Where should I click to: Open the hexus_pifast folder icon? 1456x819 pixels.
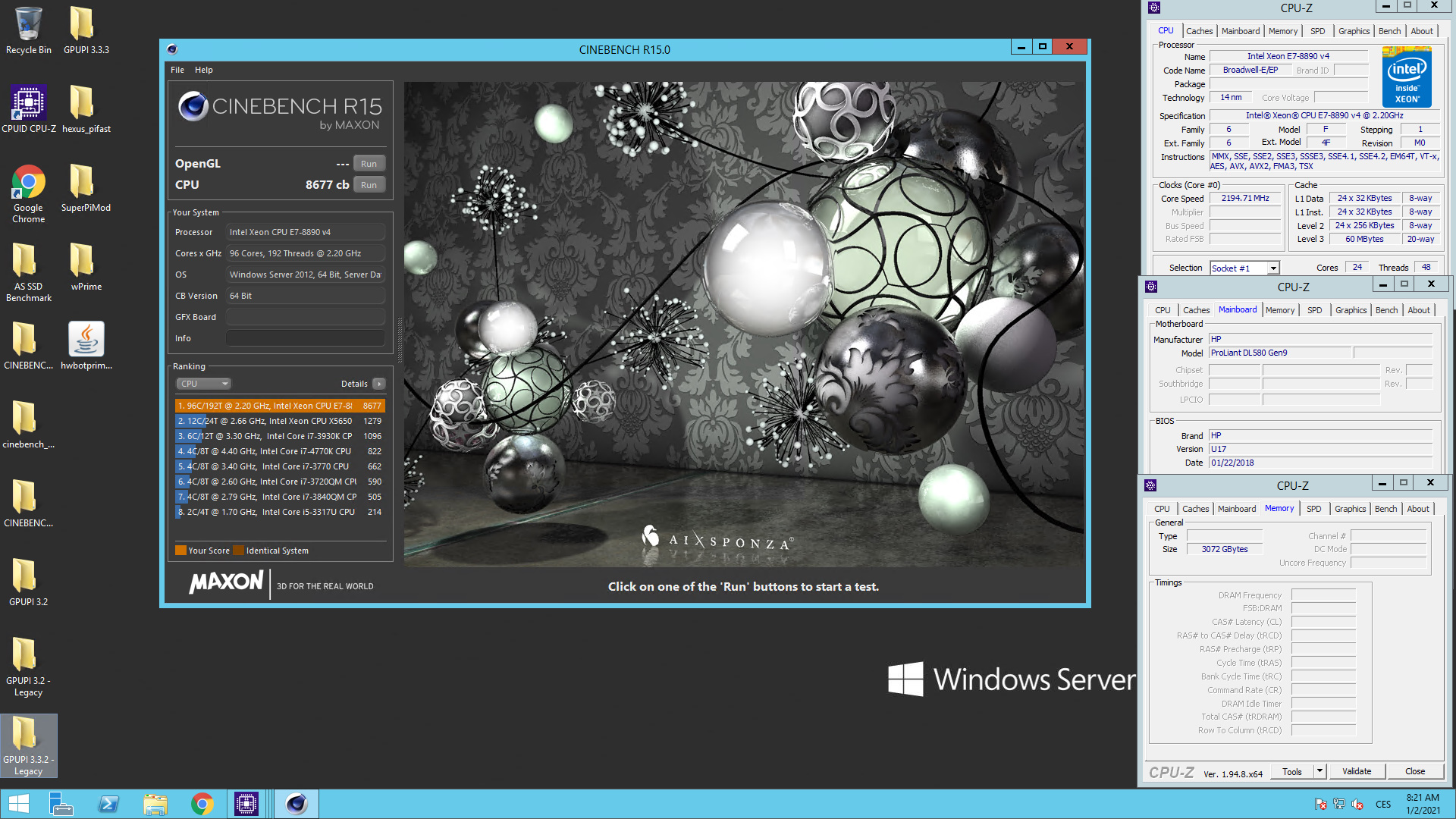coord(86,110)
